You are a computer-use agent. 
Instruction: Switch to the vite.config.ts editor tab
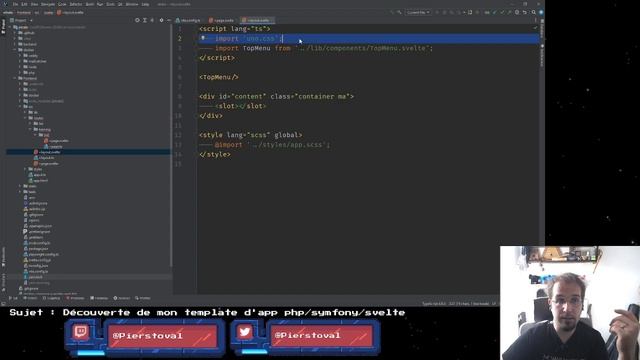click(188, 20)
